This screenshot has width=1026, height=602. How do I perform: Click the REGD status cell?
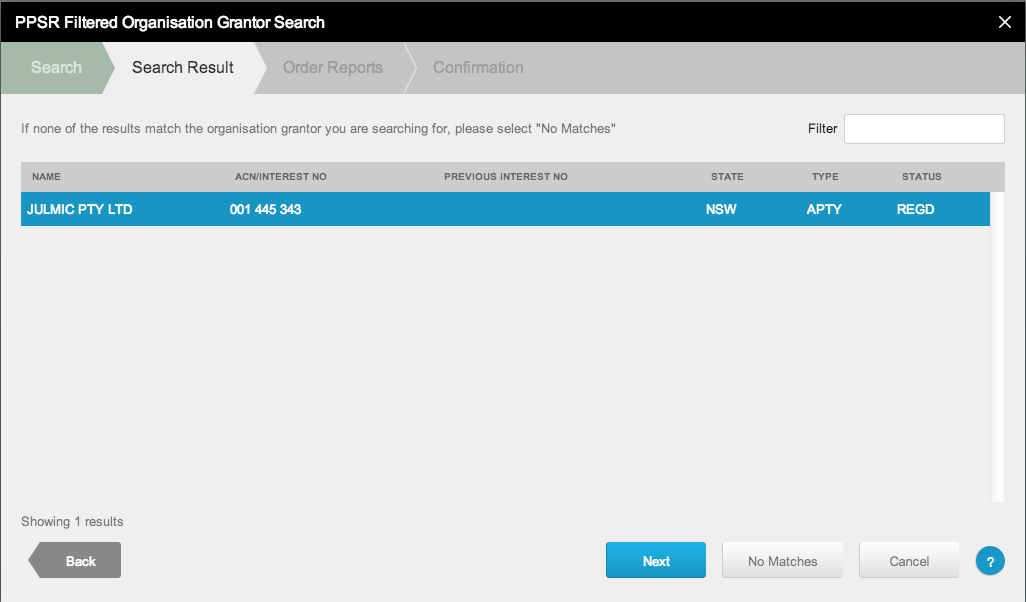click(915, 209)
